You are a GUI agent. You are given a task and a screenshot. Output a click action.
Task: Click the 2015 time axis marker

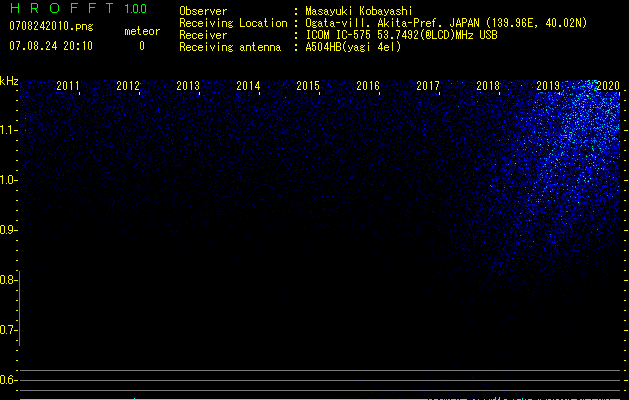(x=308, y=86)
